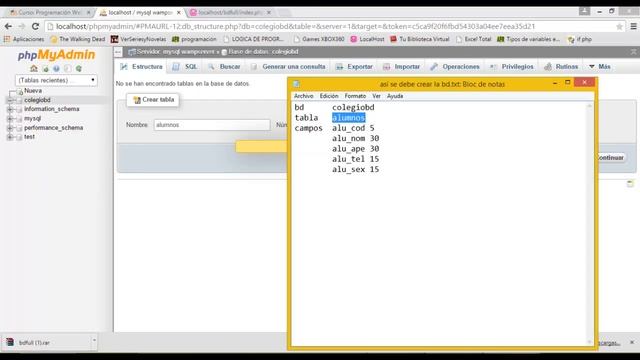
Task: Select performance_schema in the database tree
Action: [53, 128]
